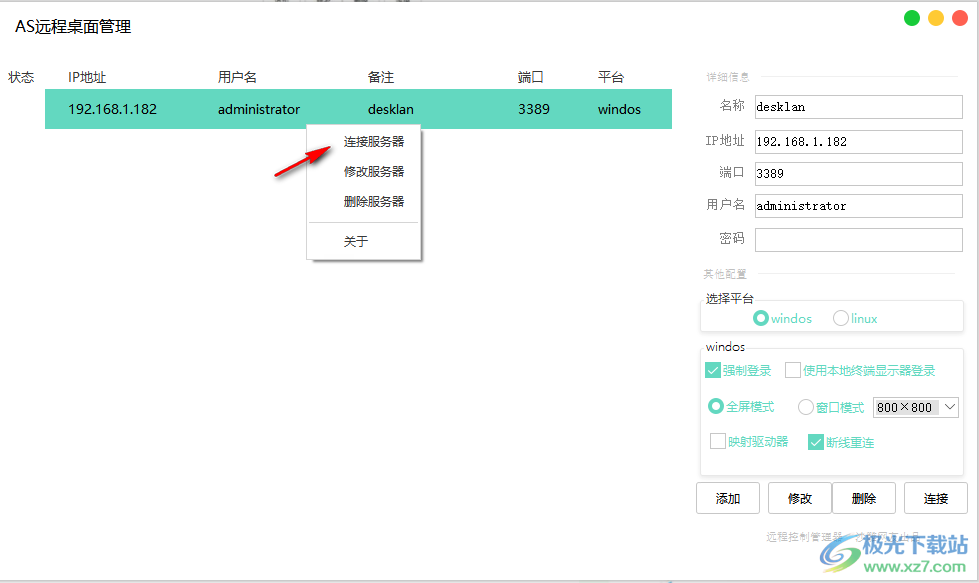Click the desklan remark cell in the table
This screenshot has height=583, width=979.
coord(391,109)
